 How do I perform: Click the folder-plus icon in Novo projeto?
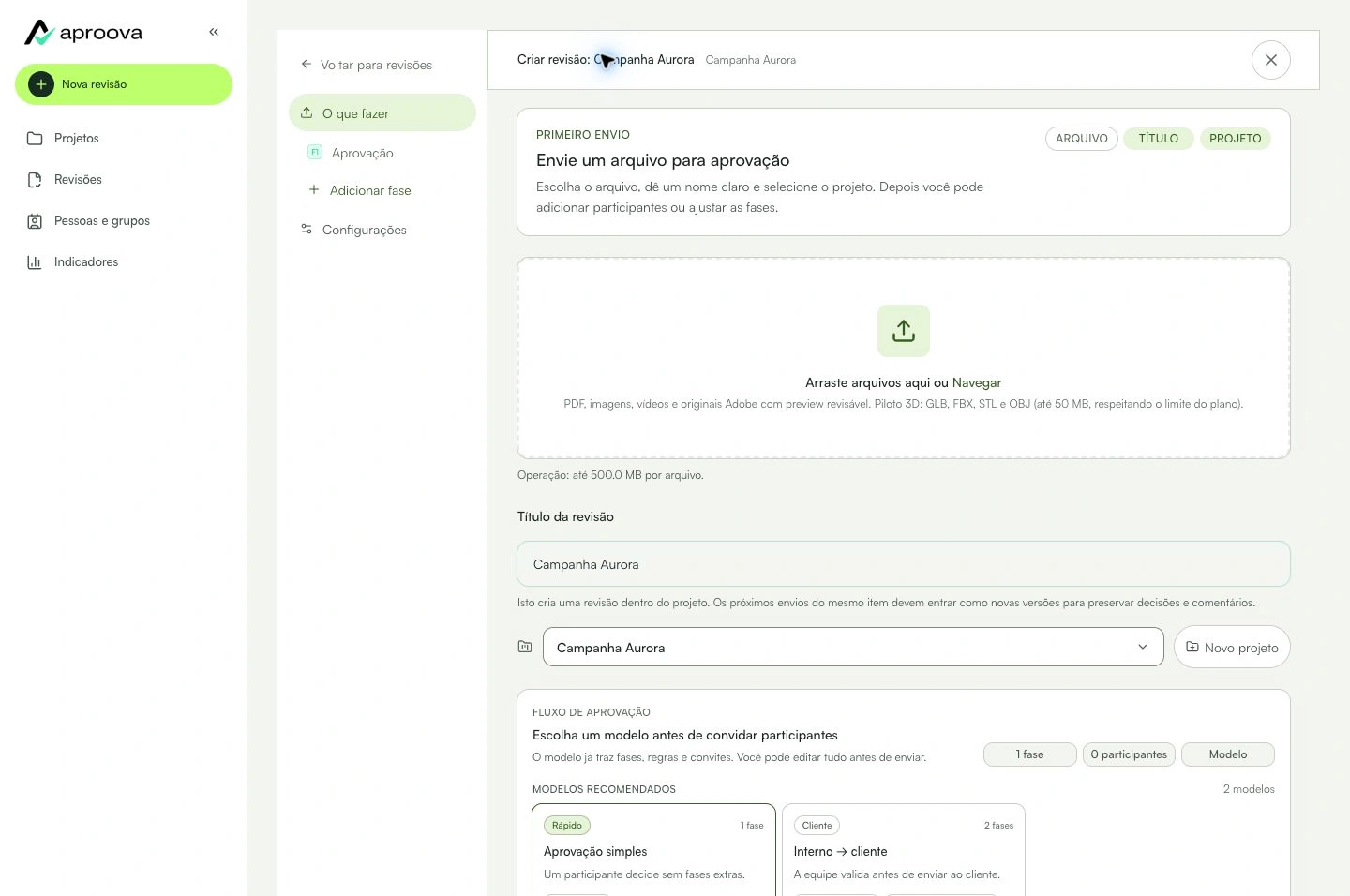click(x=1192, y=647)
